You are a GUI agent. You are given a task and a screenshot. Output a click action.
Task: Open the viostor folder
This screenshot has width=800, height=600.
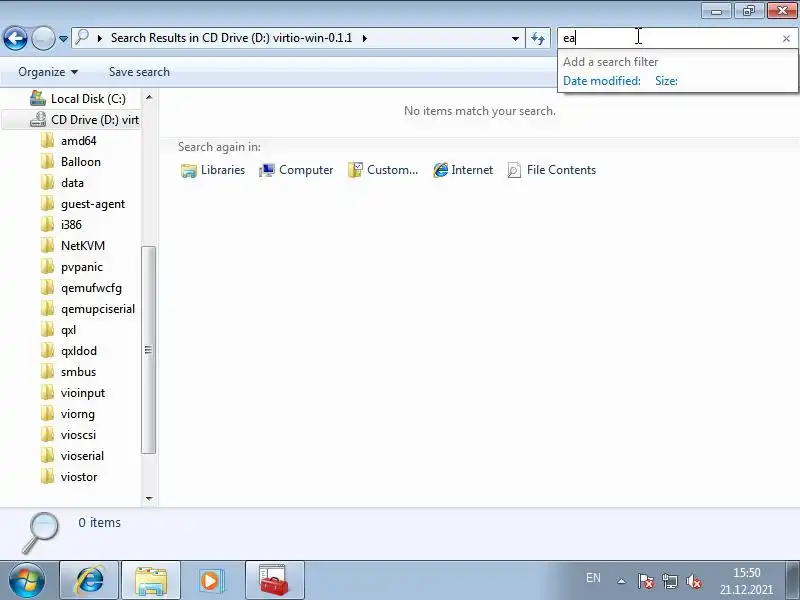79,477
